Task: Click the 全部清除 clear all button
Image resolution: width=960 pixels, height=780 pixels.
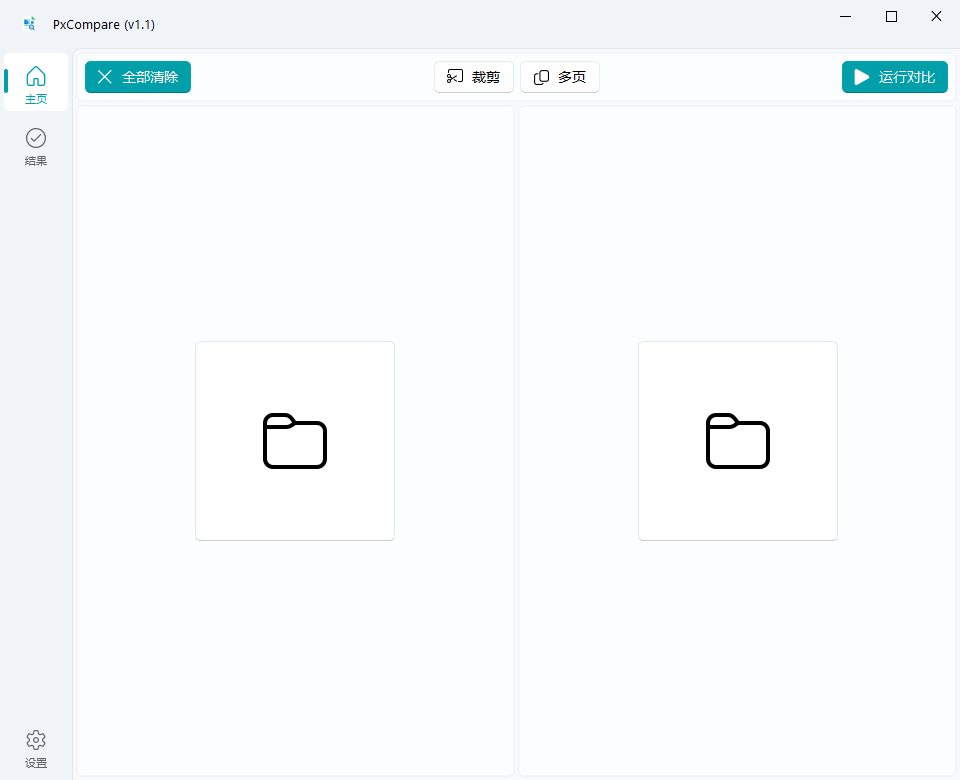Action: click(x=138, y=77)
